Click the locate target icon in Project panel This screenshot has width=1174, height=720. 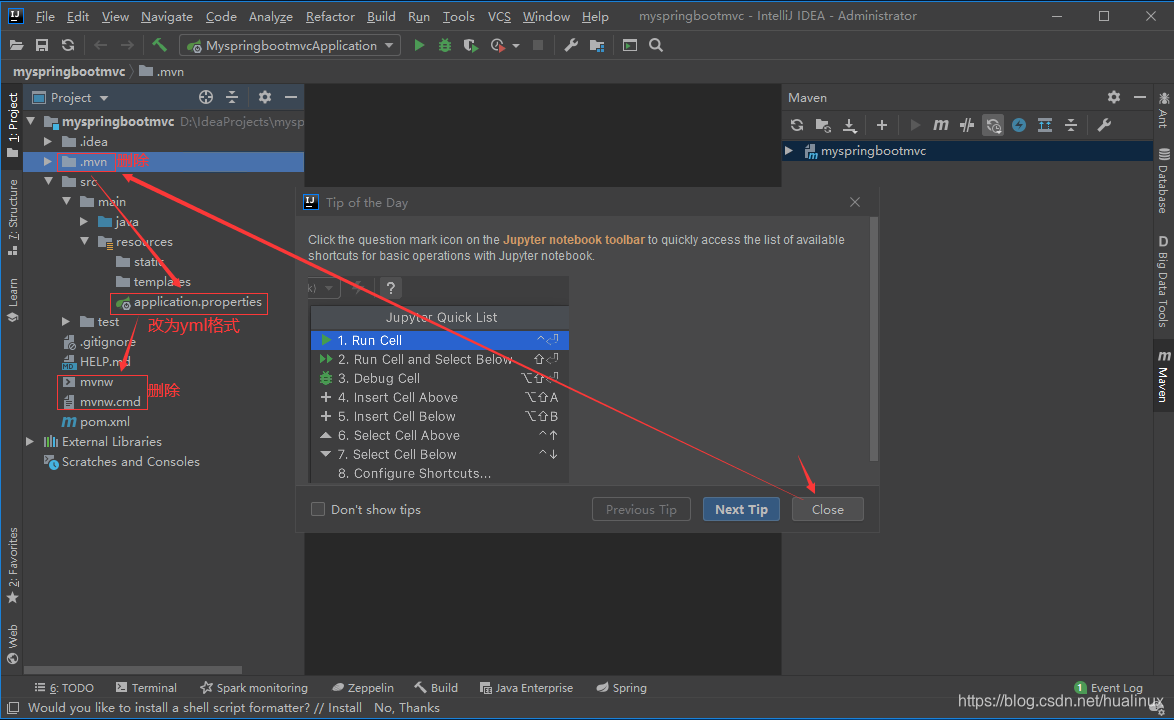[x=206, y=97]
